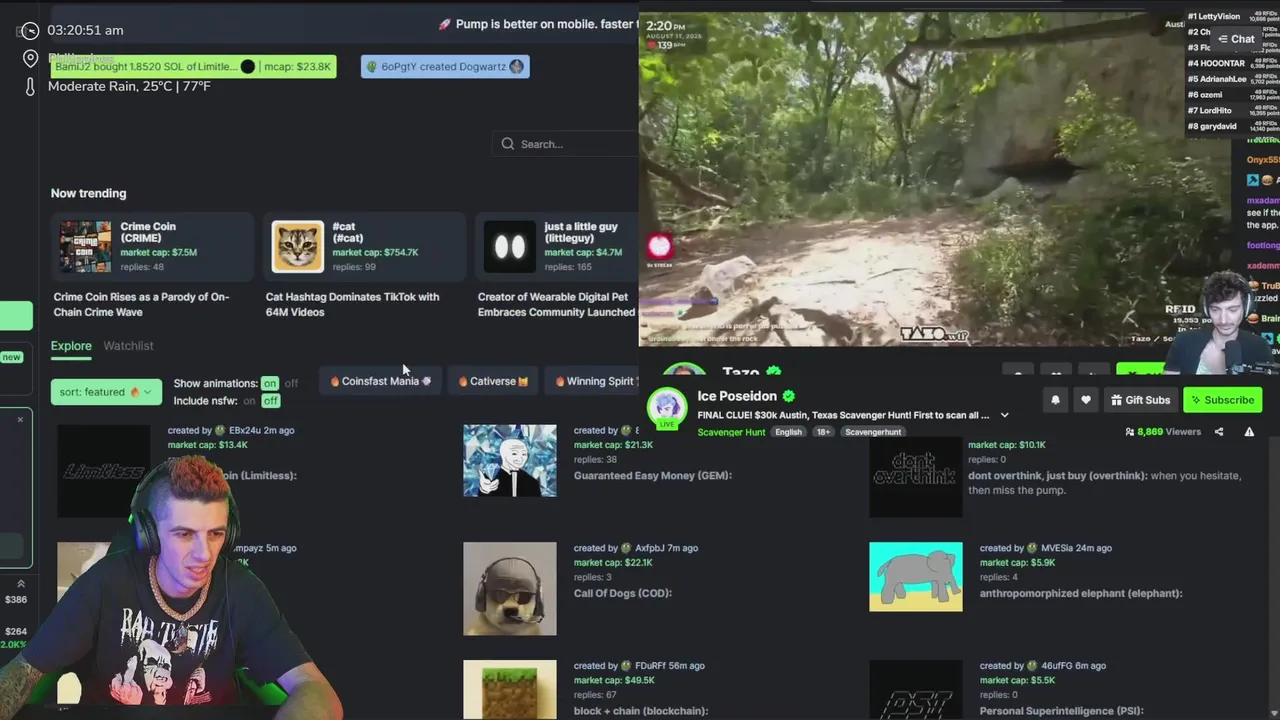Select the Cativerse category chip
Image resolution: width=1280 pixels, height=720 pixels.
pyautogui.click(x=493, y=381)
